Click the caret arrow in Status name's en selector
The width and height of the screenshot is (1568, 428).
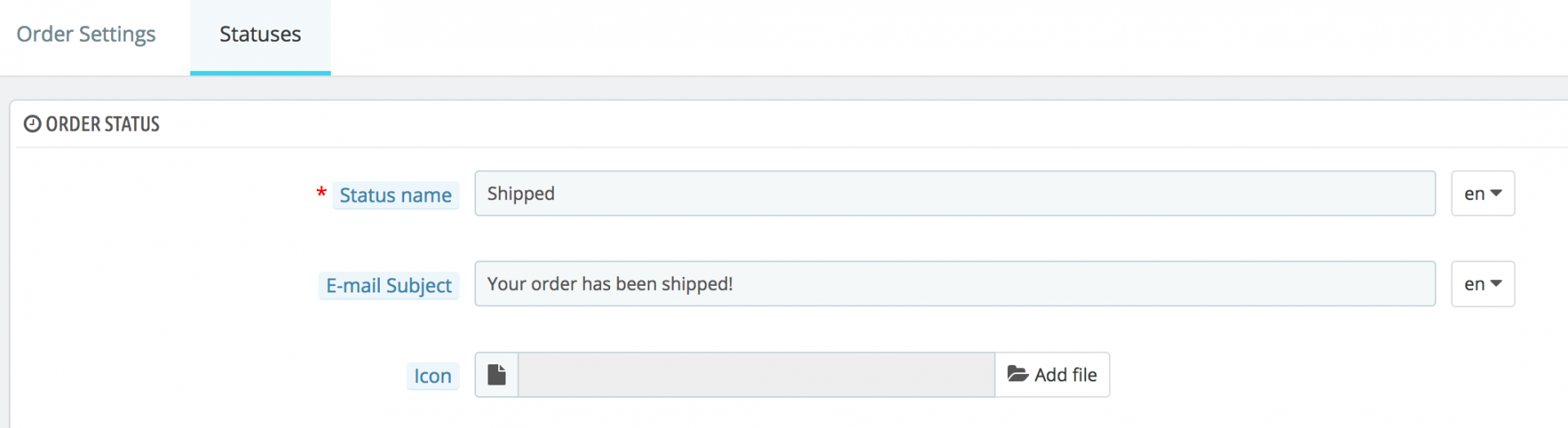pyautogui.click(x=1496, y=194)
